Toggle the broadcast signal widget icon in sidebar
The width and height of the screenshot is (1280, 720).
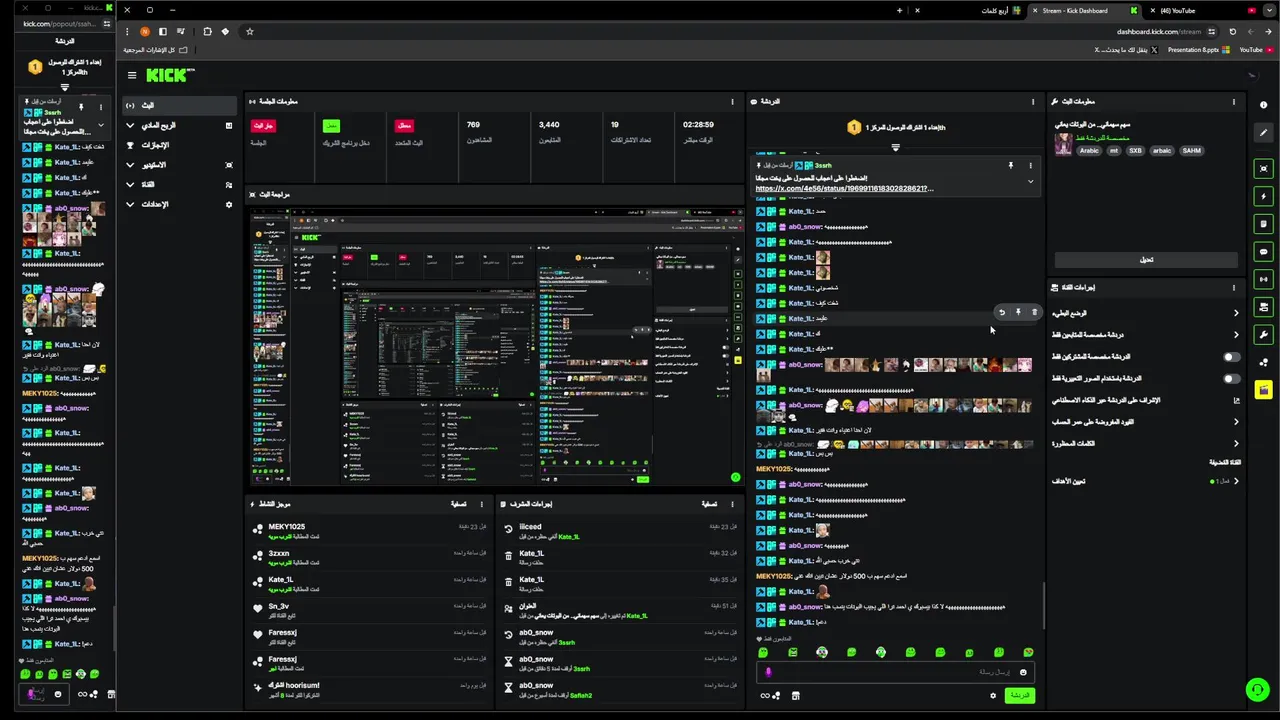click(1264, 279)
